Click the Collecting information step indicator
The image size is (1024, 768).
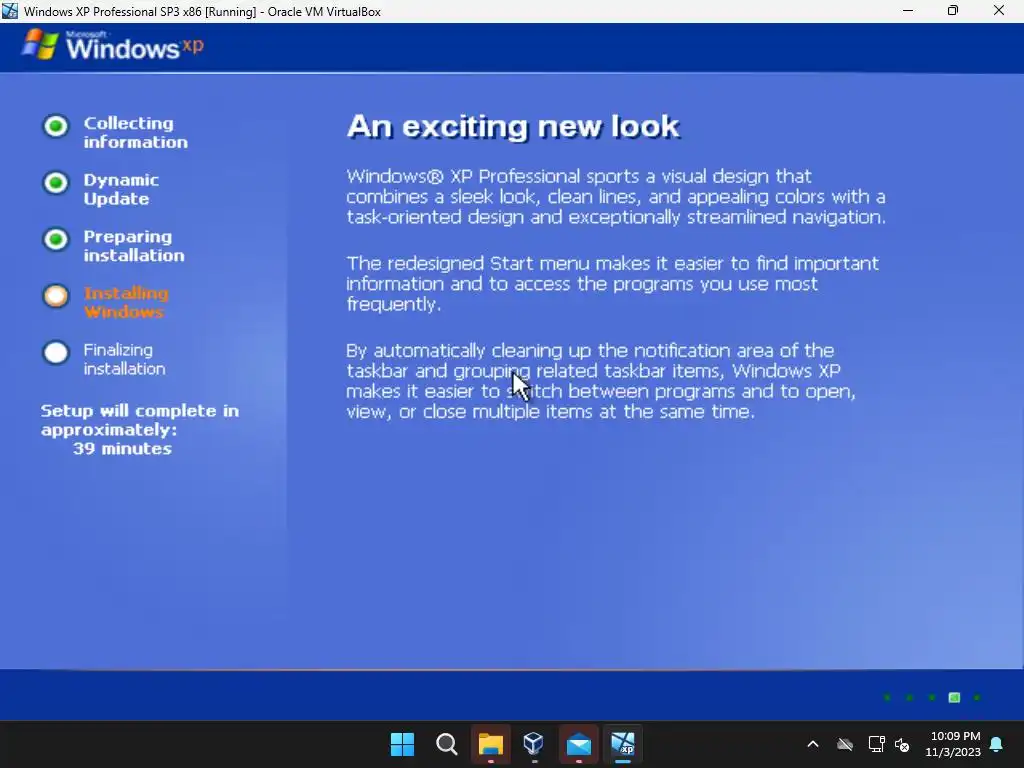coord(56,126)
